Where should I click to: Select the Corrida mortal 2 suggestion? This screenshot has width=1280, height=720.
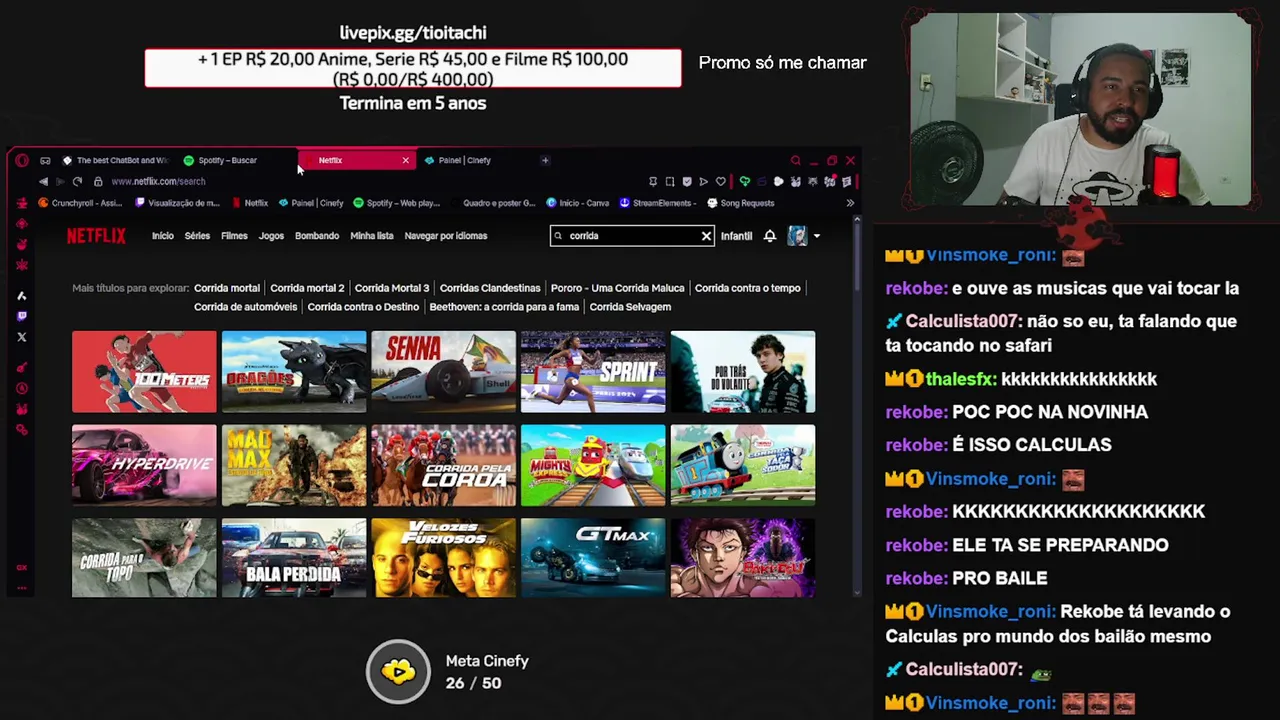(x=307, y=288)
